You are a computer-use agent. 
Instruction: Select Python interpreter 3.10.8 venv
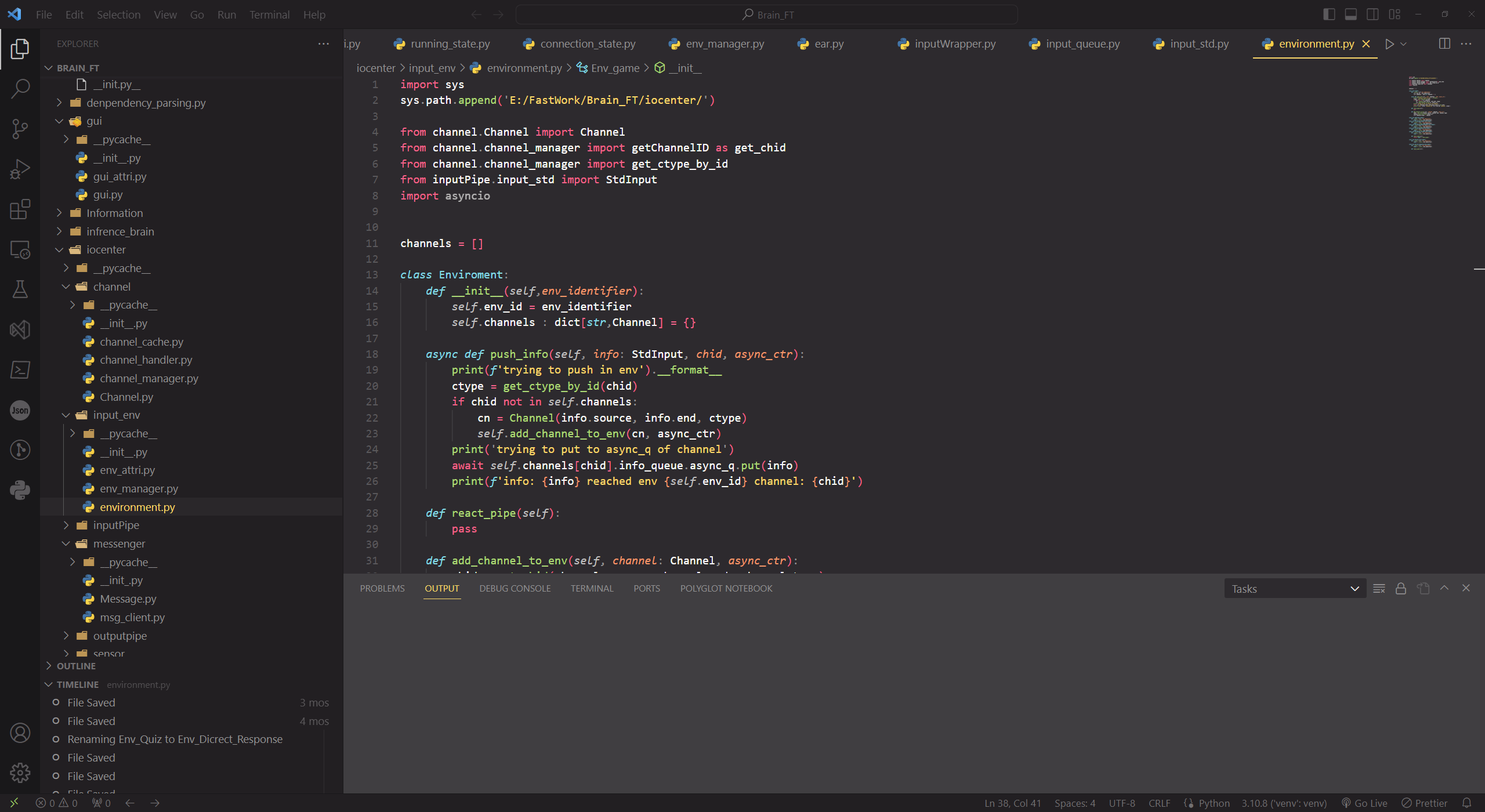(1284, 803)
